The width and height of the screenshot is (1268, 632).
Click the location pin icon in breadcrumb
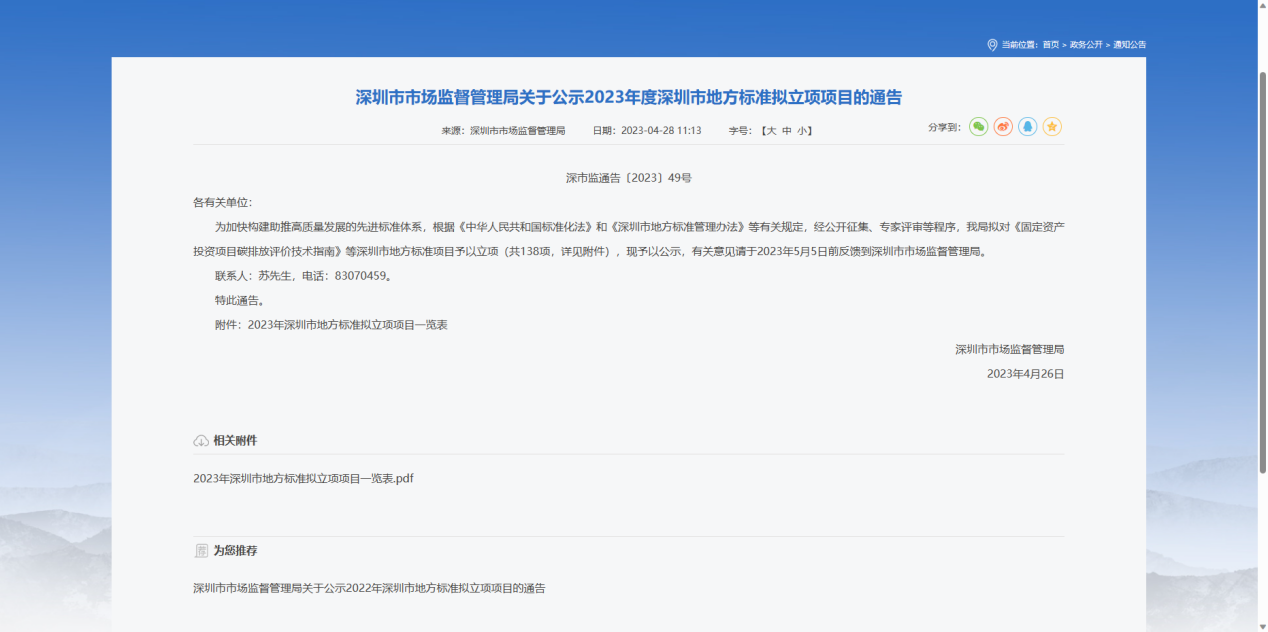pos(992,45)
